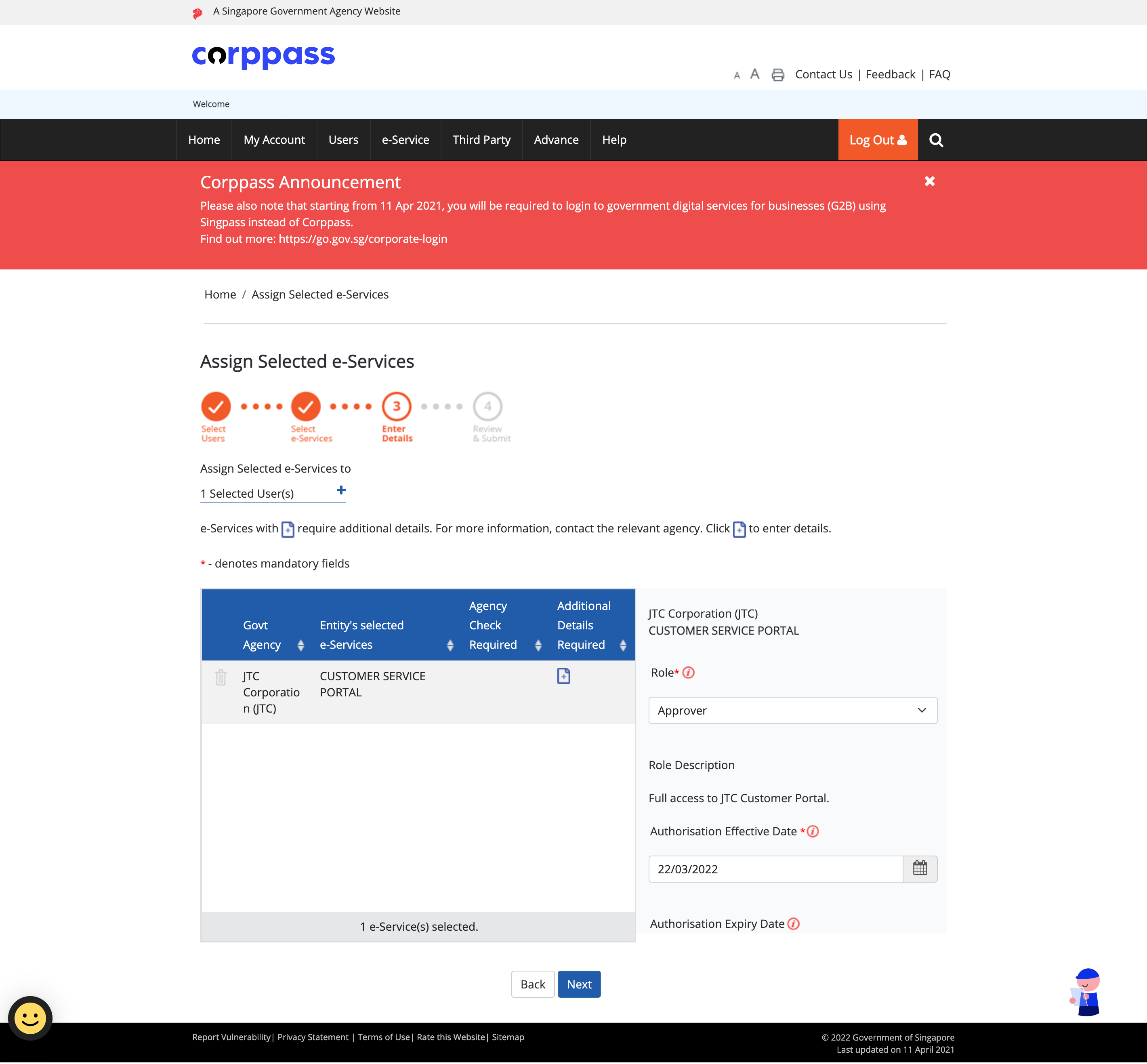1147x1064 pixels.
Task: Expand 1 Selected User(s) list
Action: 273,494
